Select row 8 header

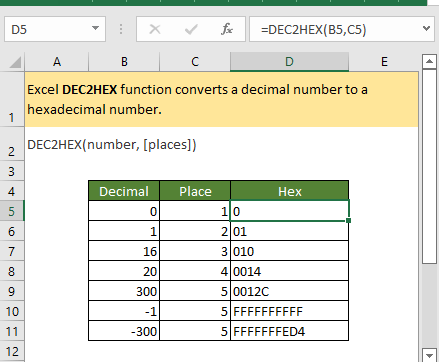tap(12, 271)
